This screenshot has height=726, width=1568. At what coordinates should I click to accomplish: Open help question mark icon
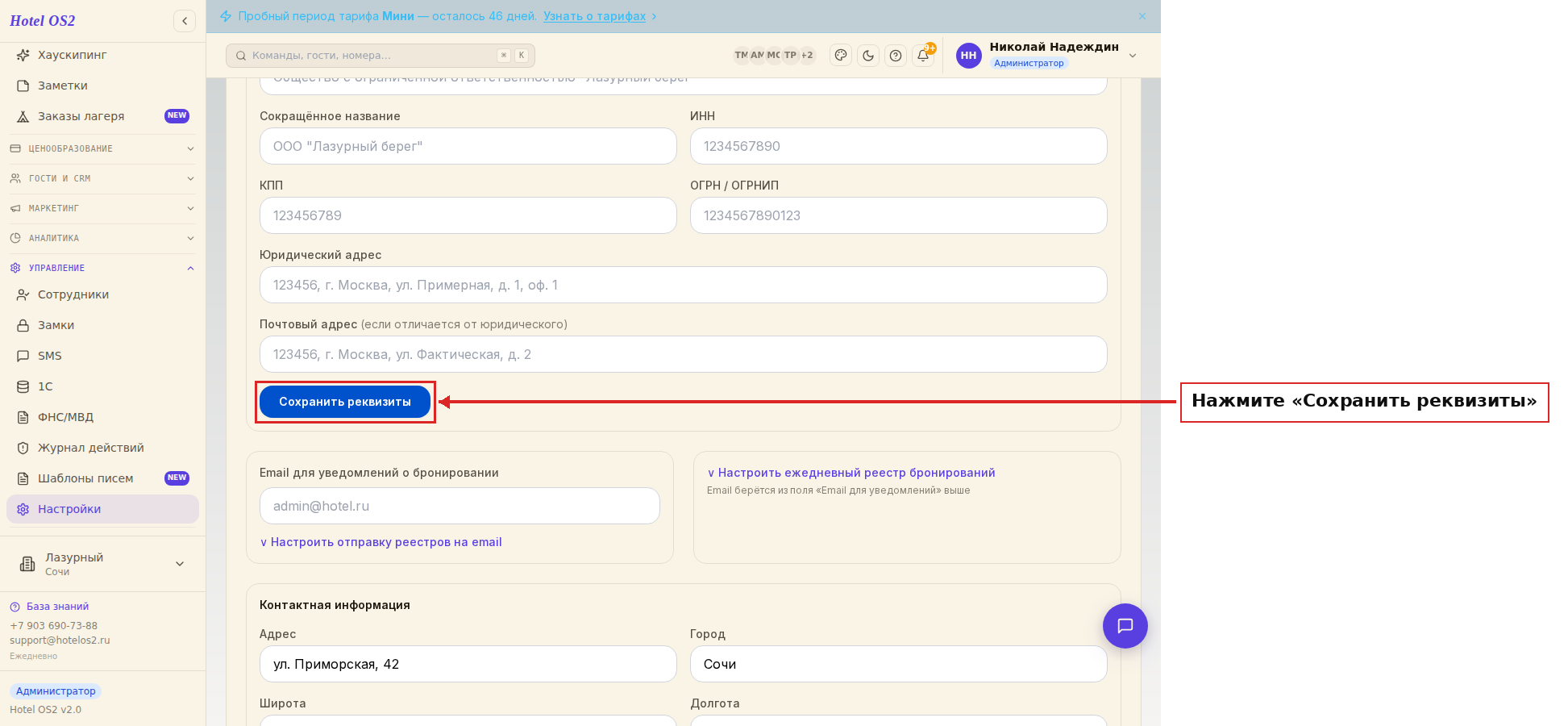(x=896, y=56)
